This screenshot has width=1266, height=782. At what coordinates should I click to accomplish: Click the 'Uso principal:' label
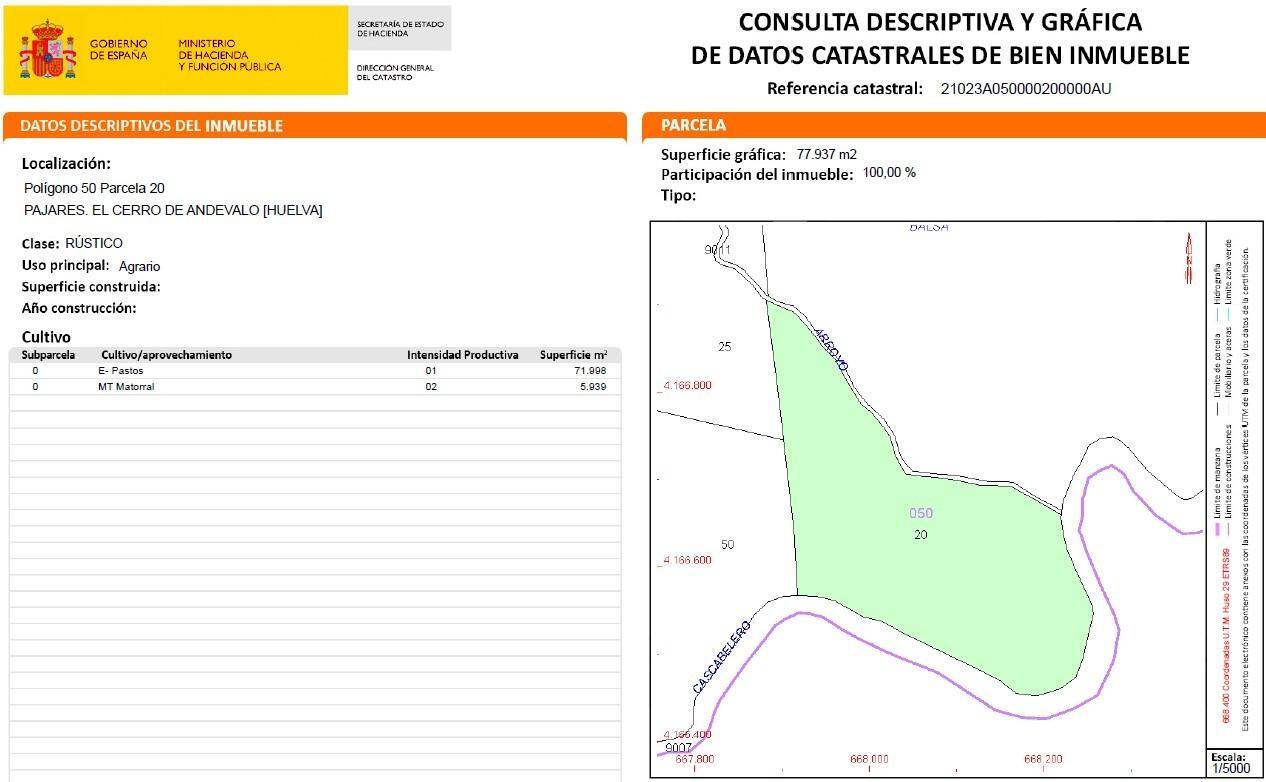(x=65, y=266)
